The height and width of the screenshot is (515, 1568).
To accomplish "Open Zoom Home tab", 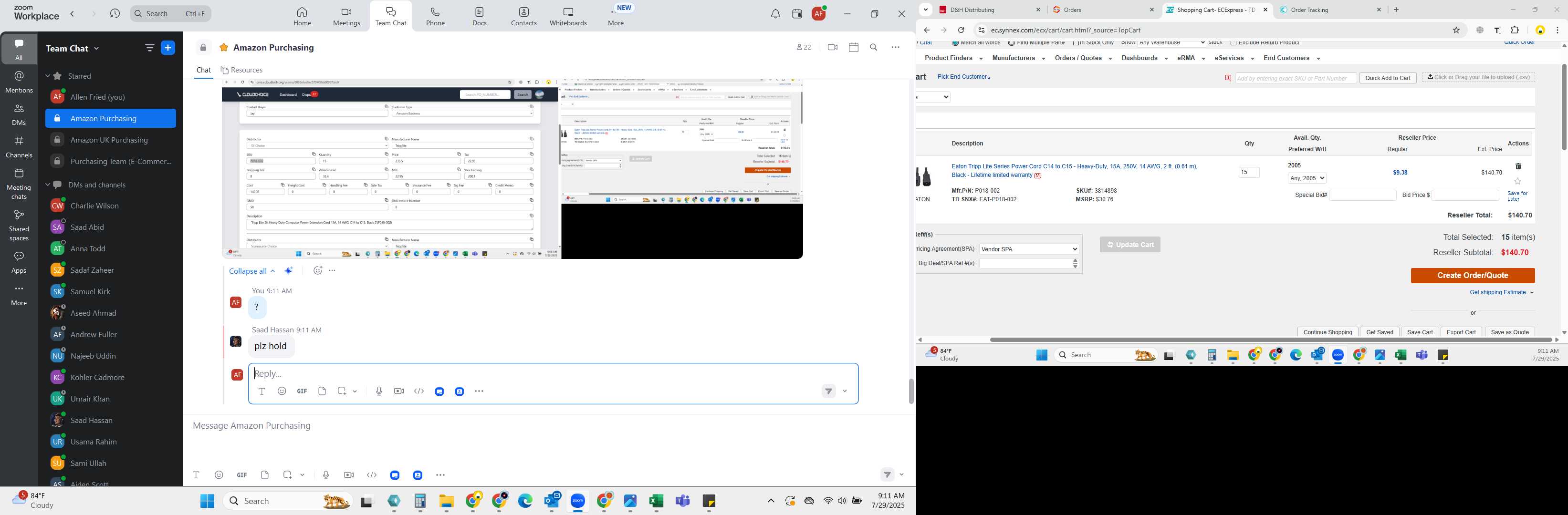I will coord(302,16).
